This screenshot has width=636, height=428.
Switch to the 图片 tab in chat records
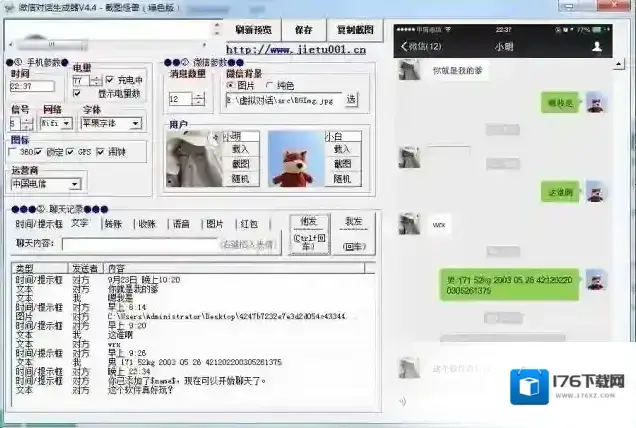pyautogui.click(x=215, y=224)
